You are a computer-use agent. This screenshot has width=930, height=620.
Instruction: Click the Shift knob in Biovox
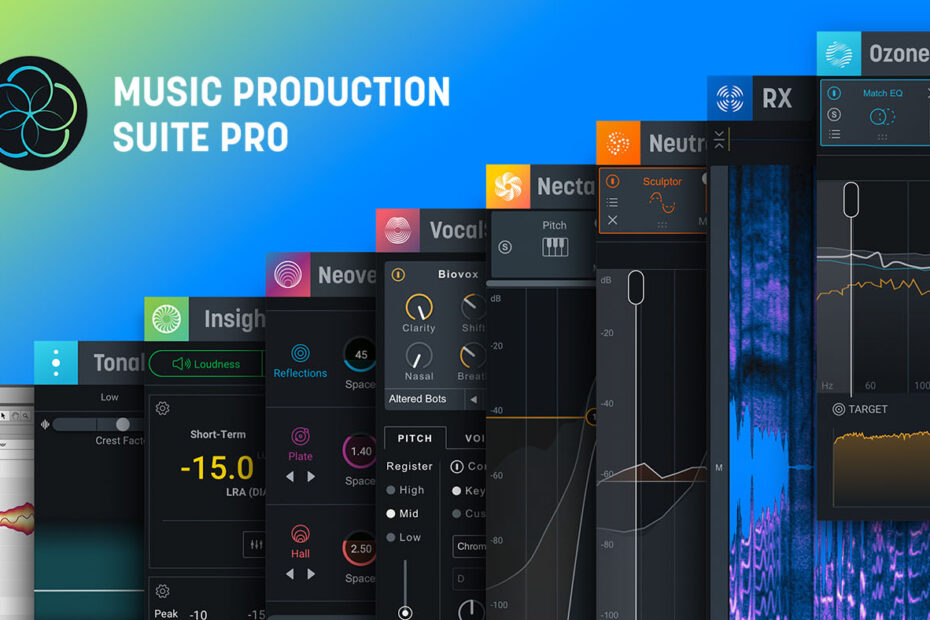click(x=473, y=307)
